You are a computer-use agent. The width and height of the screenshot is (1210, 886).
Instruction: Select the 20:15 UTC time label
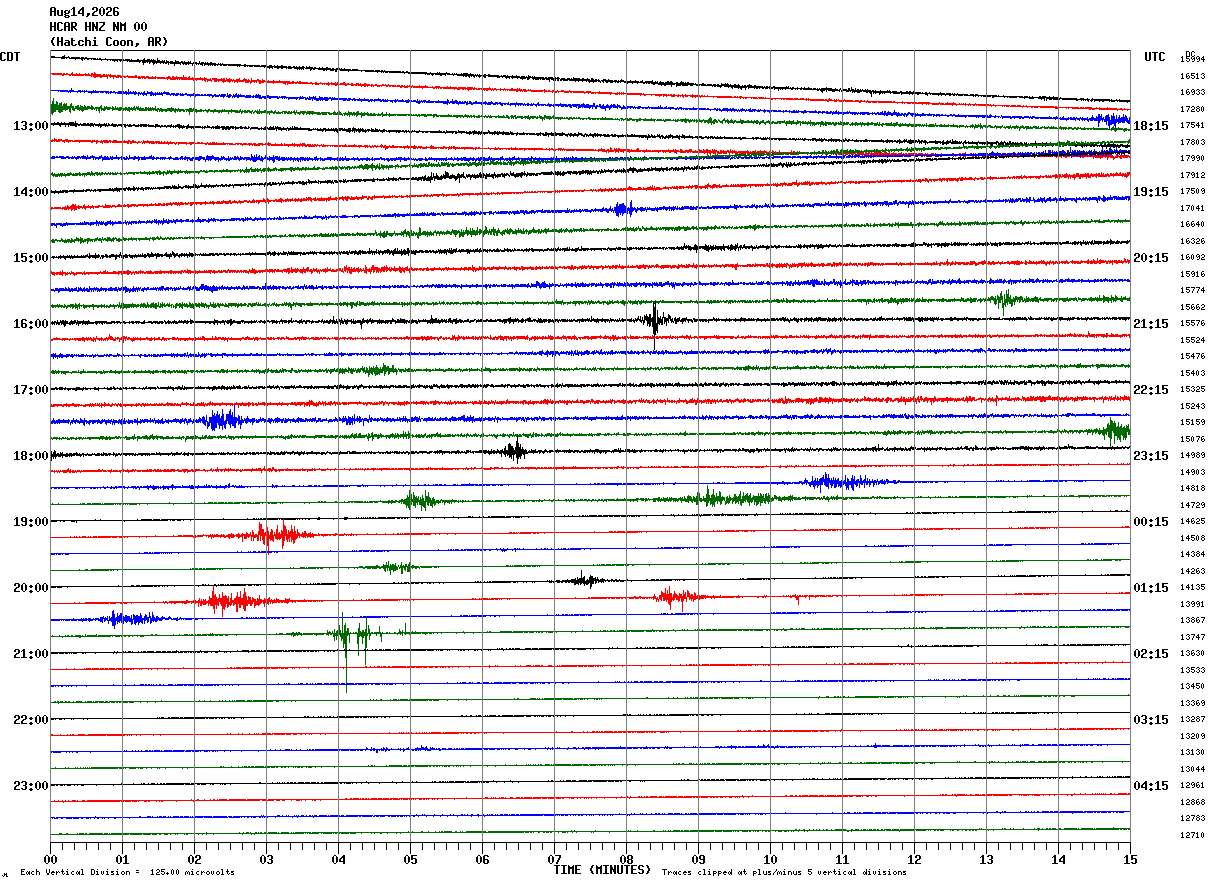1151,258
